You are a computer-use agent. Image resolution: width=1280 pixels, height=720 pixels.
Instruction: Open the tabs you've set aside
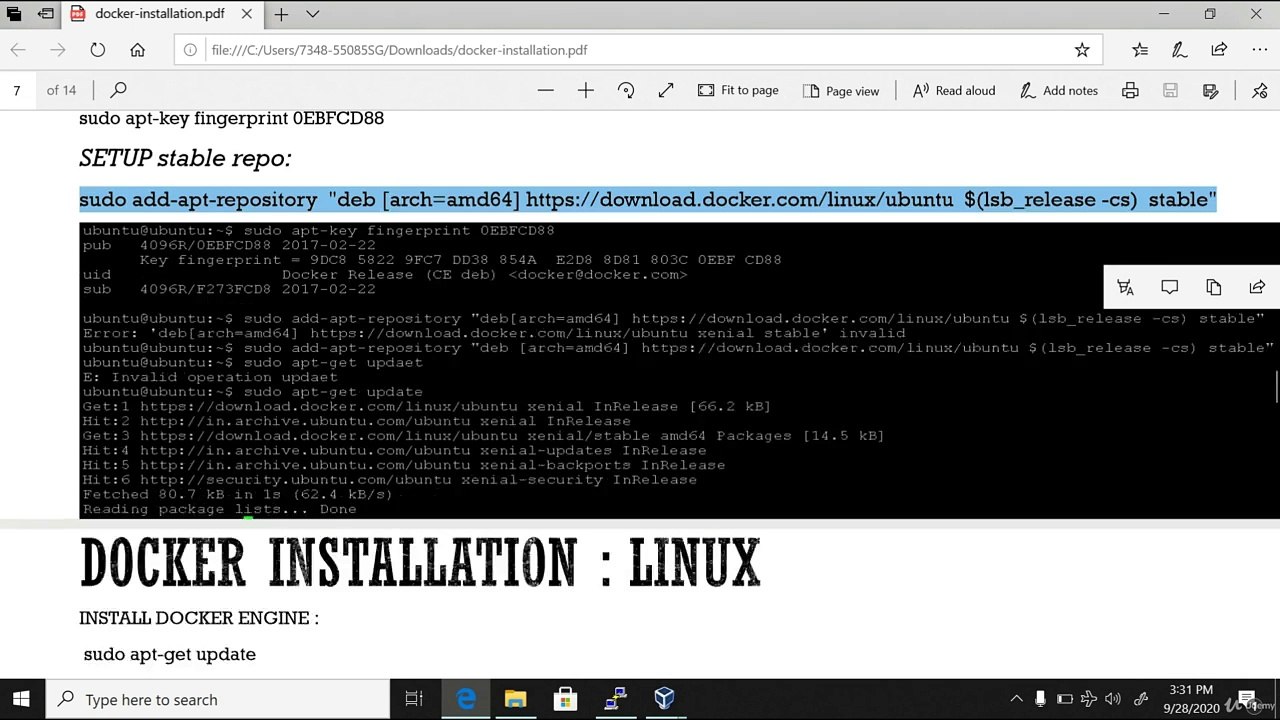pyautogui.click(x=14, y=14)
